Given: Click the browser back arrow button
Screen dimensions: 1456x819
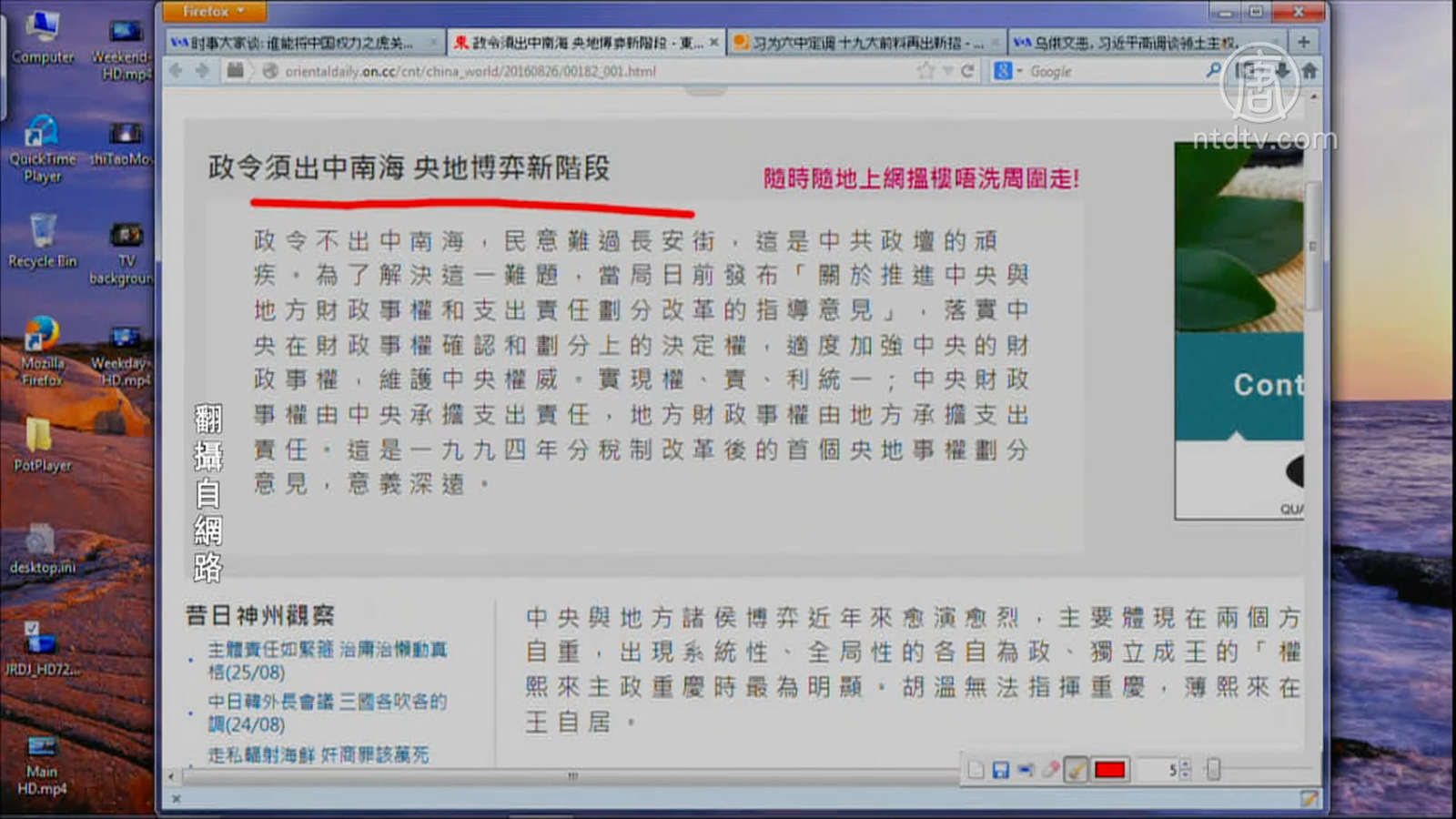Looking at the screenshot, I should point(177,71).
